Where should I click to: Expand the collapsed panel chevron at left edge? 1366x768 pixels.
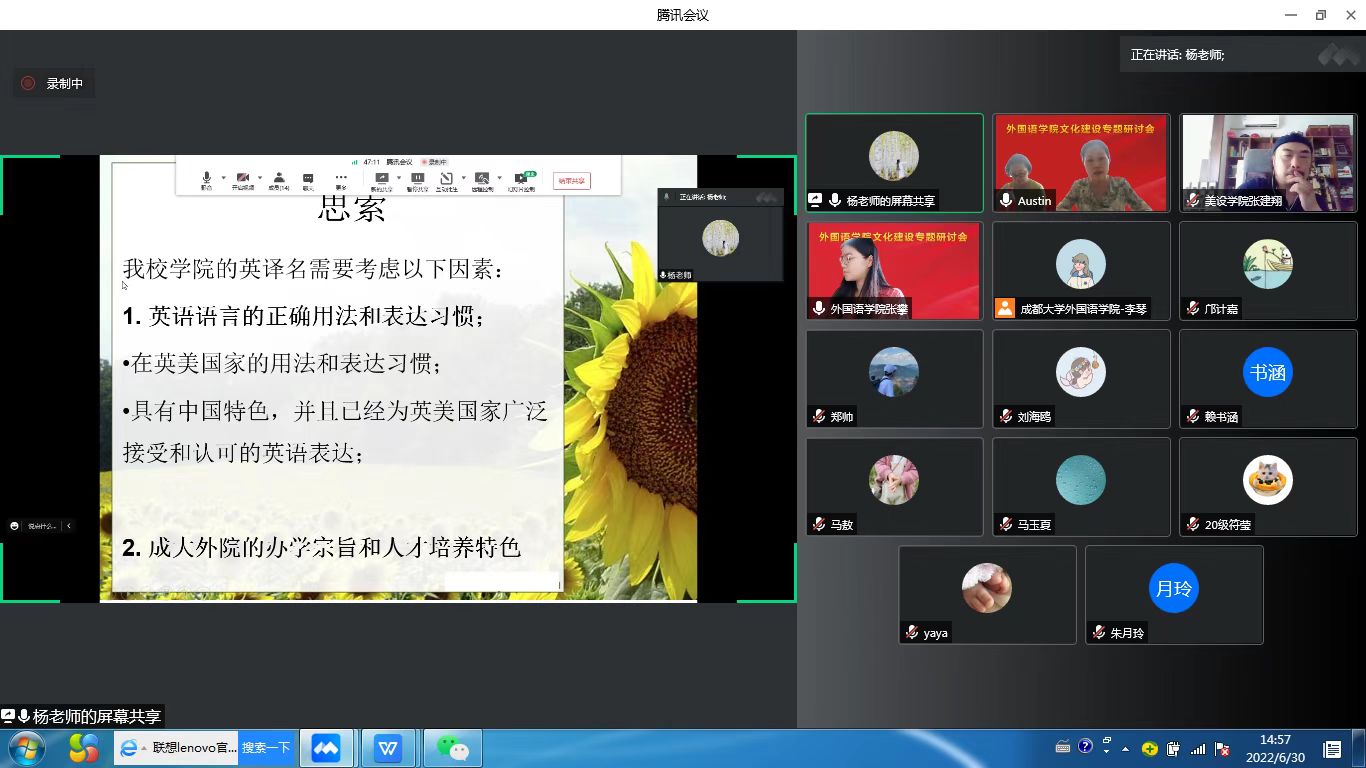69,526
